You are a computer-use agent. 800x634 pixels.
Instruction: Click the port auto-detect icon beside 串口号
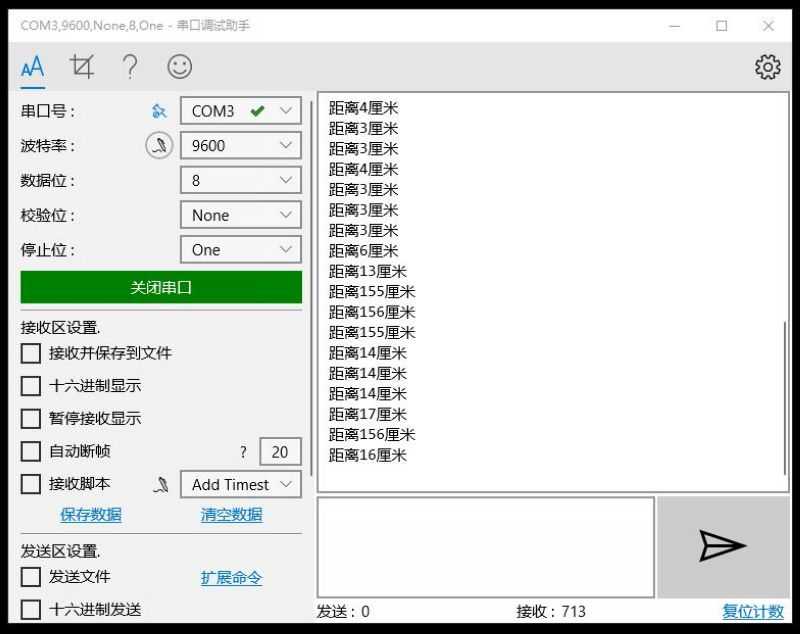click(x=158, y=111)
